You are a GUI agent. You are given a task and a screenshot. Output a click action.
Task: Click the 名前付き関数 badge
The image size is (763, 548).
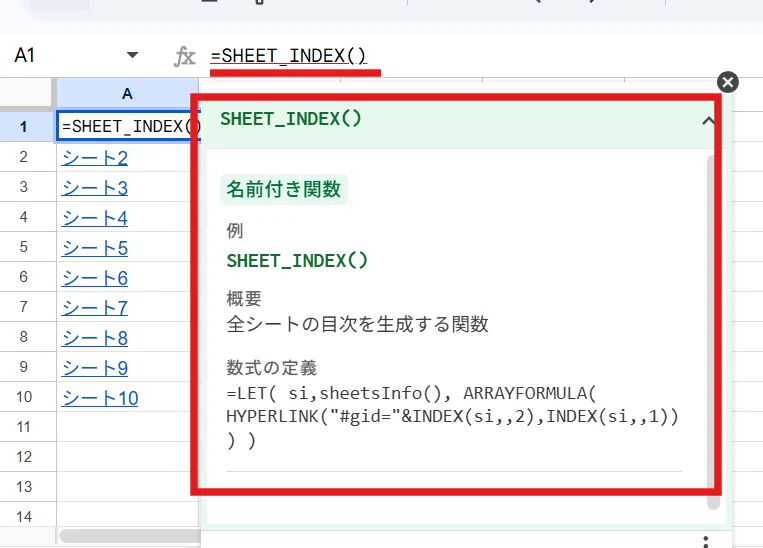tap(284, 189)
